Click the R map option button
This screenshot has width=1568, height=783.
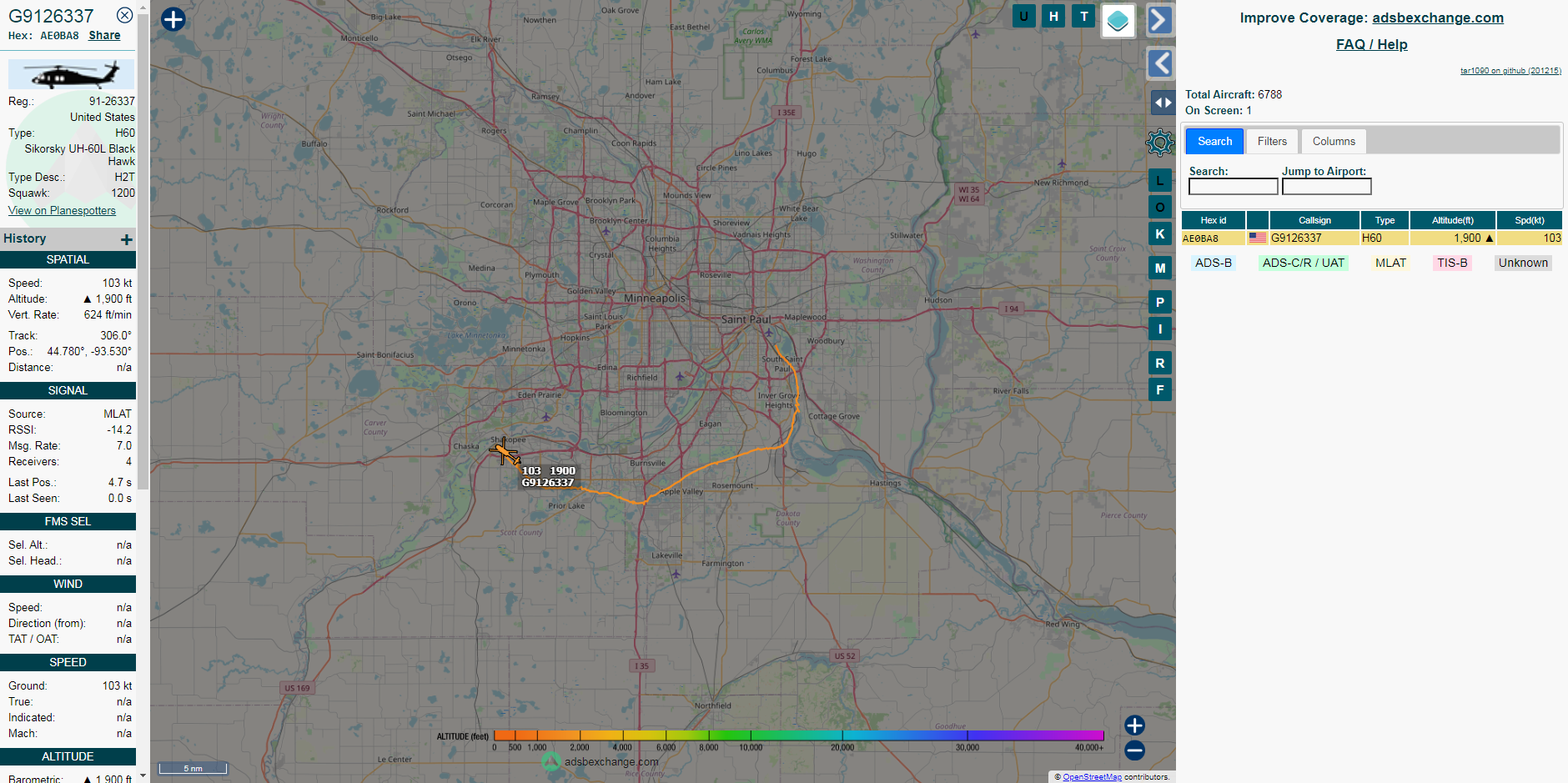(1159, 363)
